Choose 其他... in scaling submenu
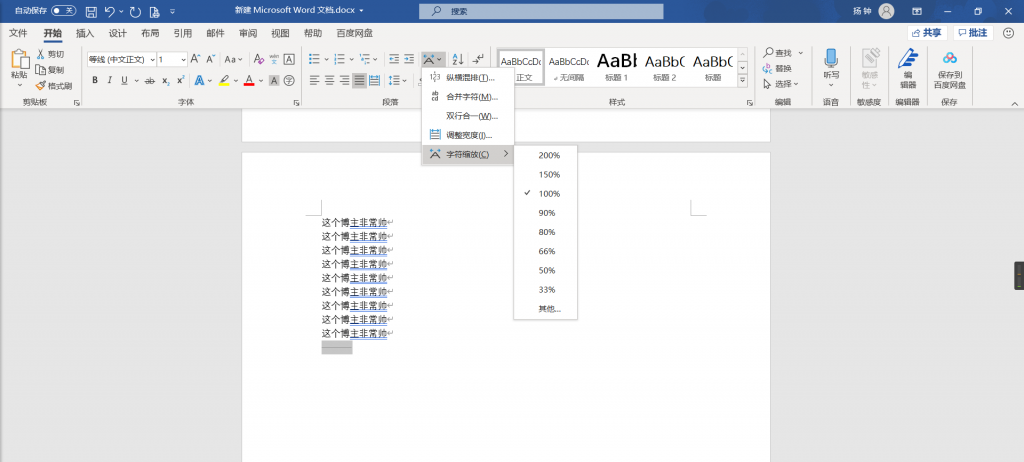1024x462 pixels. [x=545, y=309]
